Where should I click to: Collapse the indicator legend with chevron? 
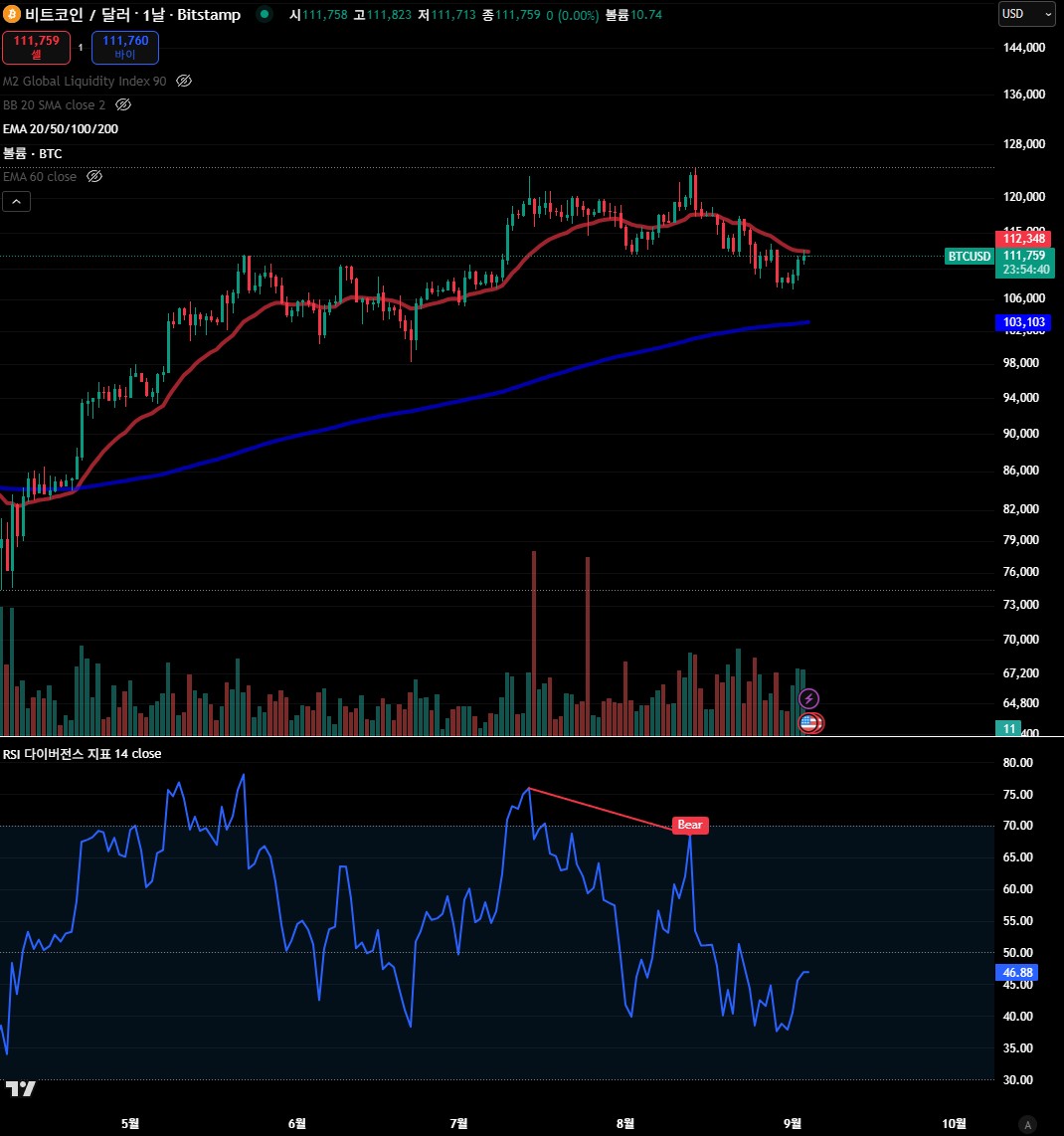click(x=16, y=201)
